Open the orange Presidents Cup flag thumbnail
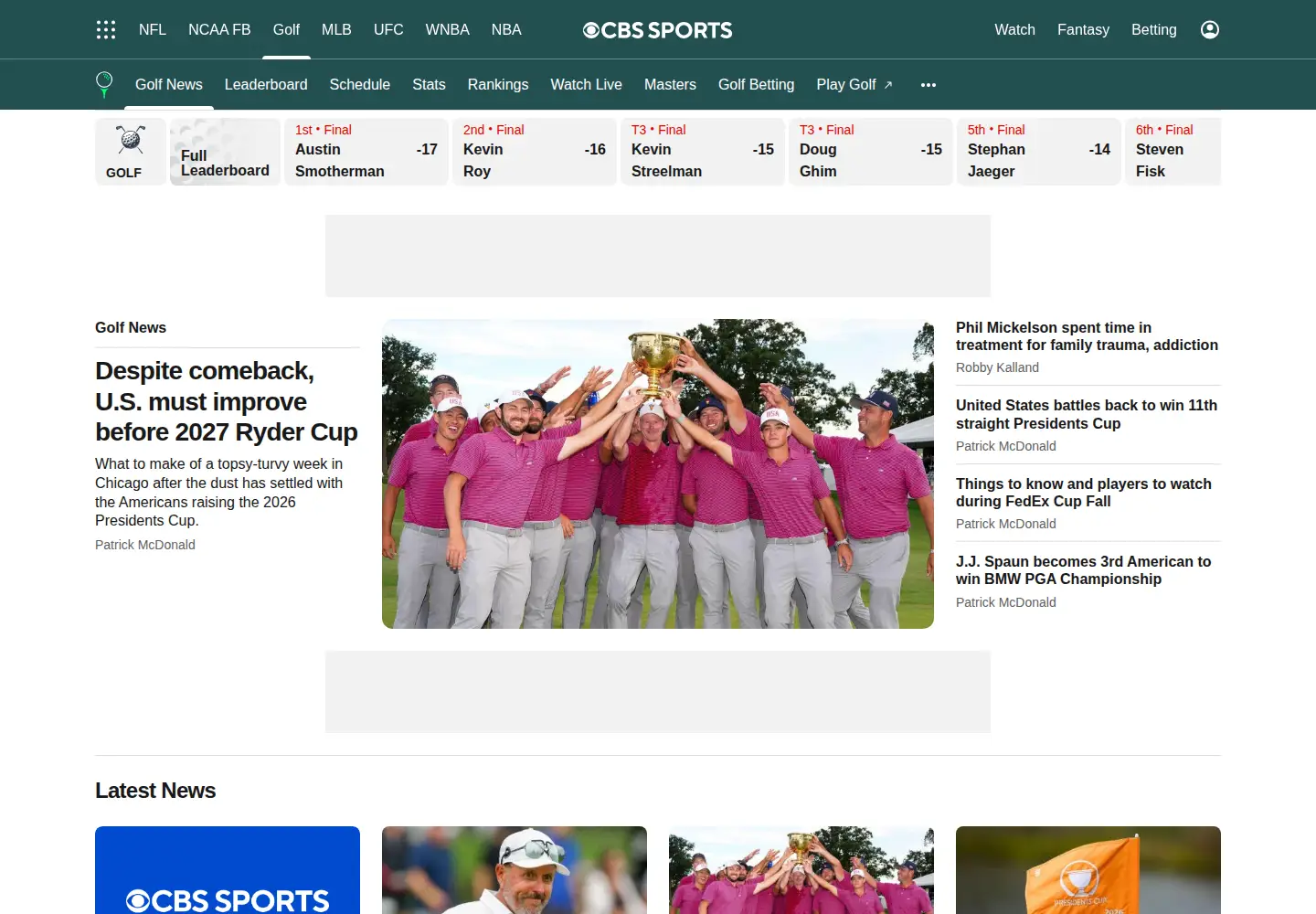This screenshot has width=1316, height=914. pos(1088,870)
